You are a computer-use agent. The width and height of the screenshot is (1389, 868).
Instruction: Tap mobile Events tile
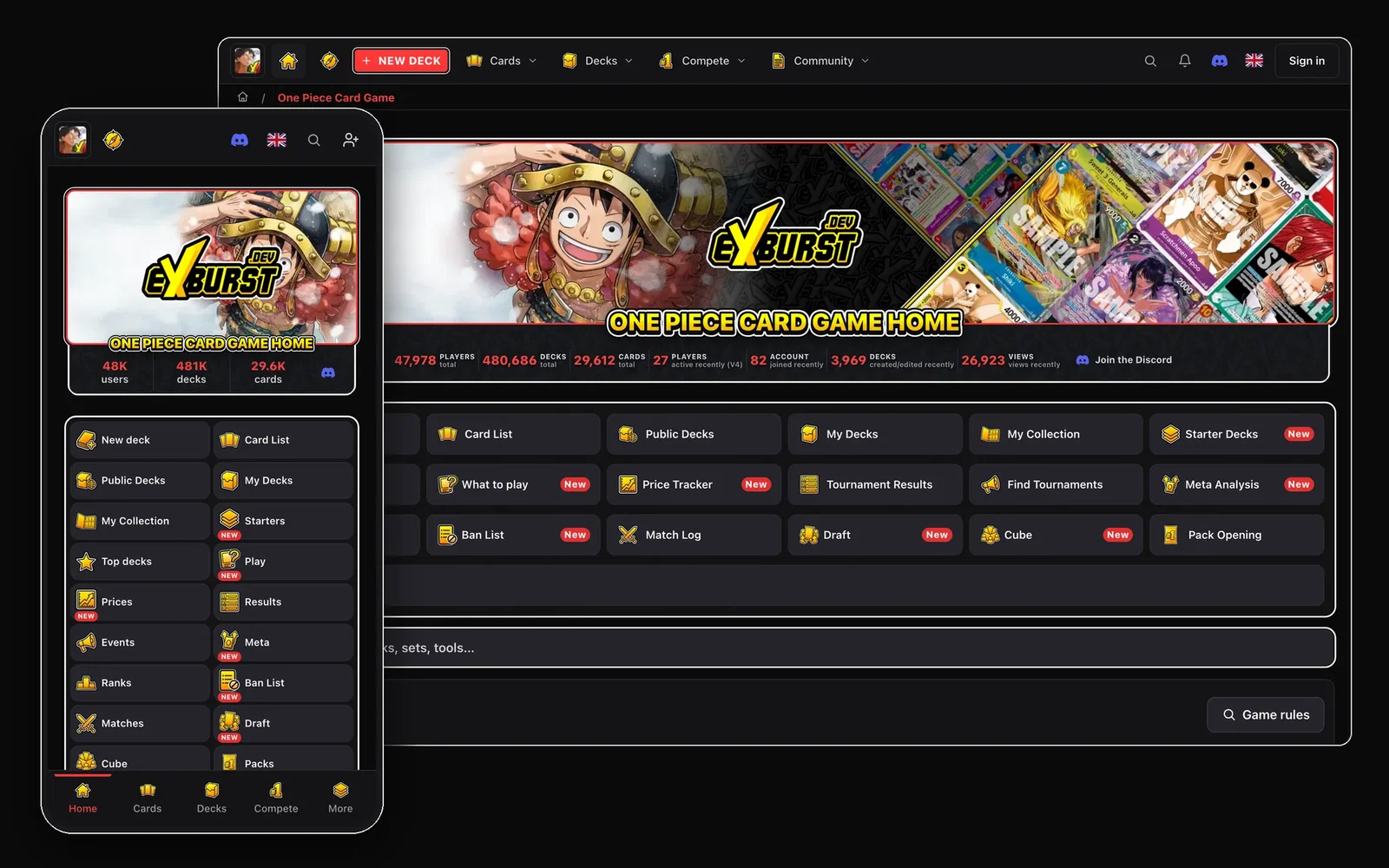click(141, 642)
